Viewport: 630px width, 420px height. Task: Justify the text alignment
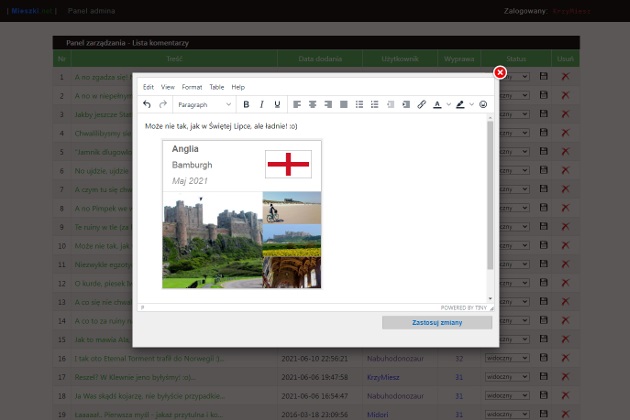pos(343,104)
